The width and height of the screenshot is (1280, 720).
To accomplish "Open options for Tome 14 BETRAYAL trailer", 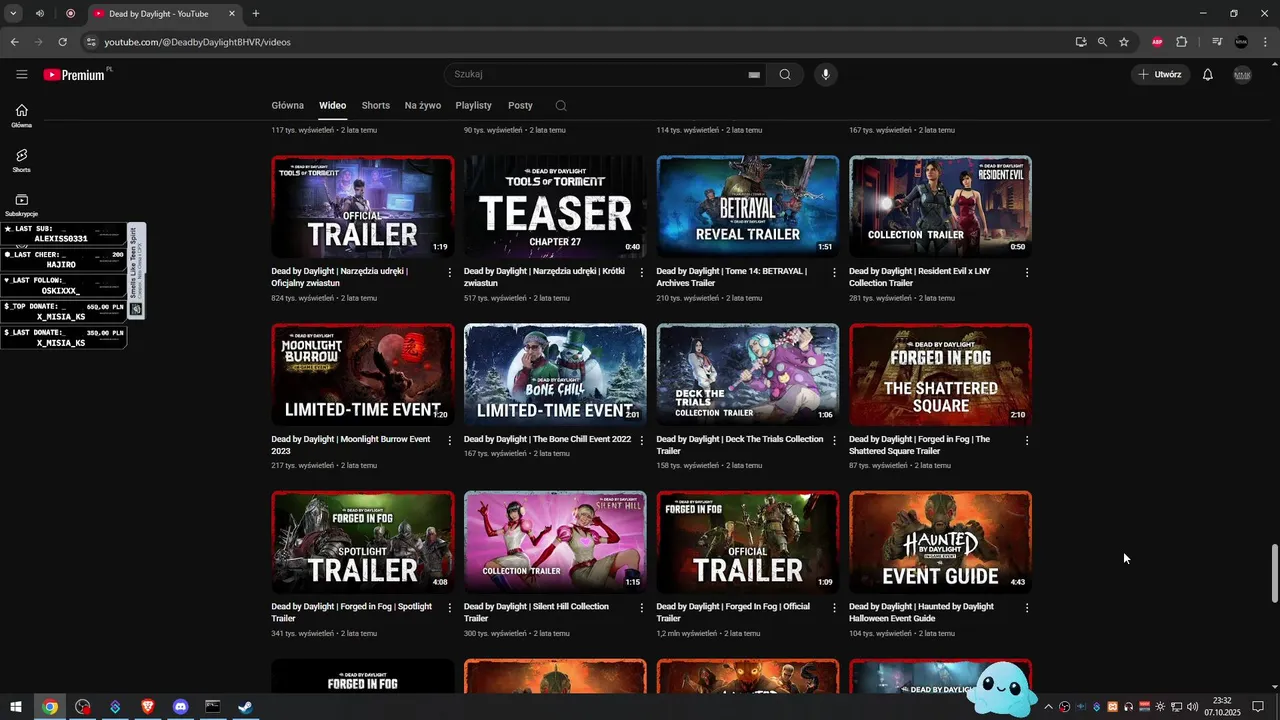I will pyautogui.click(x=834, y=272).
